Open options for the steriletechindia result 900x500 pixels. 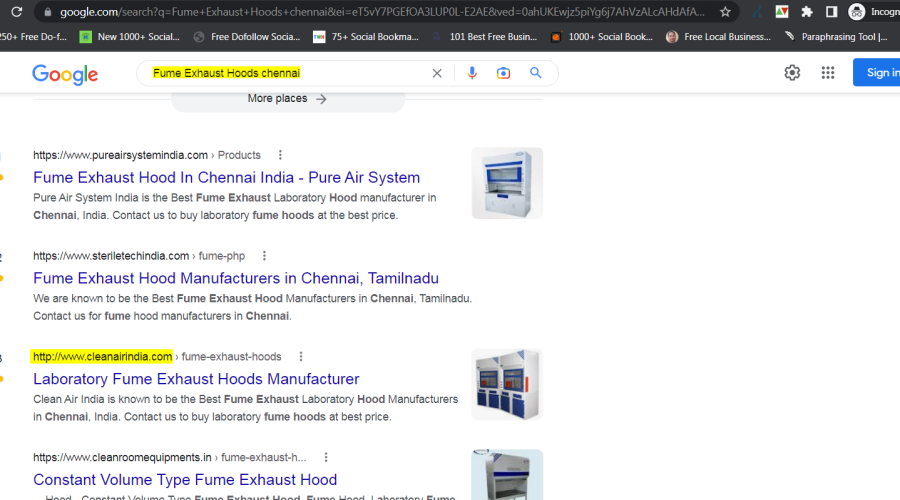click(x=264, y=256)
